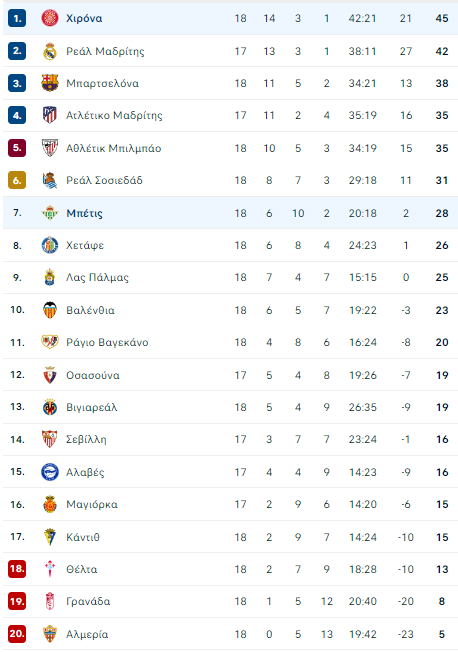Screen dimensions: 458x652
Task: Click the Athletic Bilbao crest icon
Action: click(x=50, y=148)
